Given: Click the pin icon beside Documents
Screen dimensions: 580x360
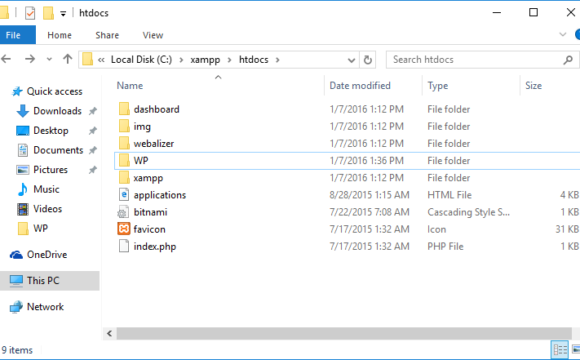Looking at the screenshot, I should coord(92,150).
